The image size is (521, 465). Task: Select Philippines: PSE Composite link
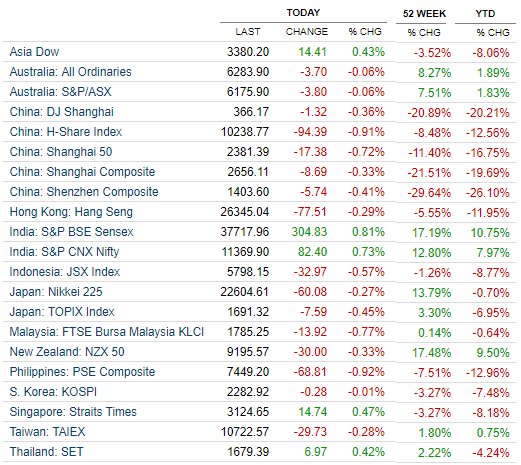[82, 372]
